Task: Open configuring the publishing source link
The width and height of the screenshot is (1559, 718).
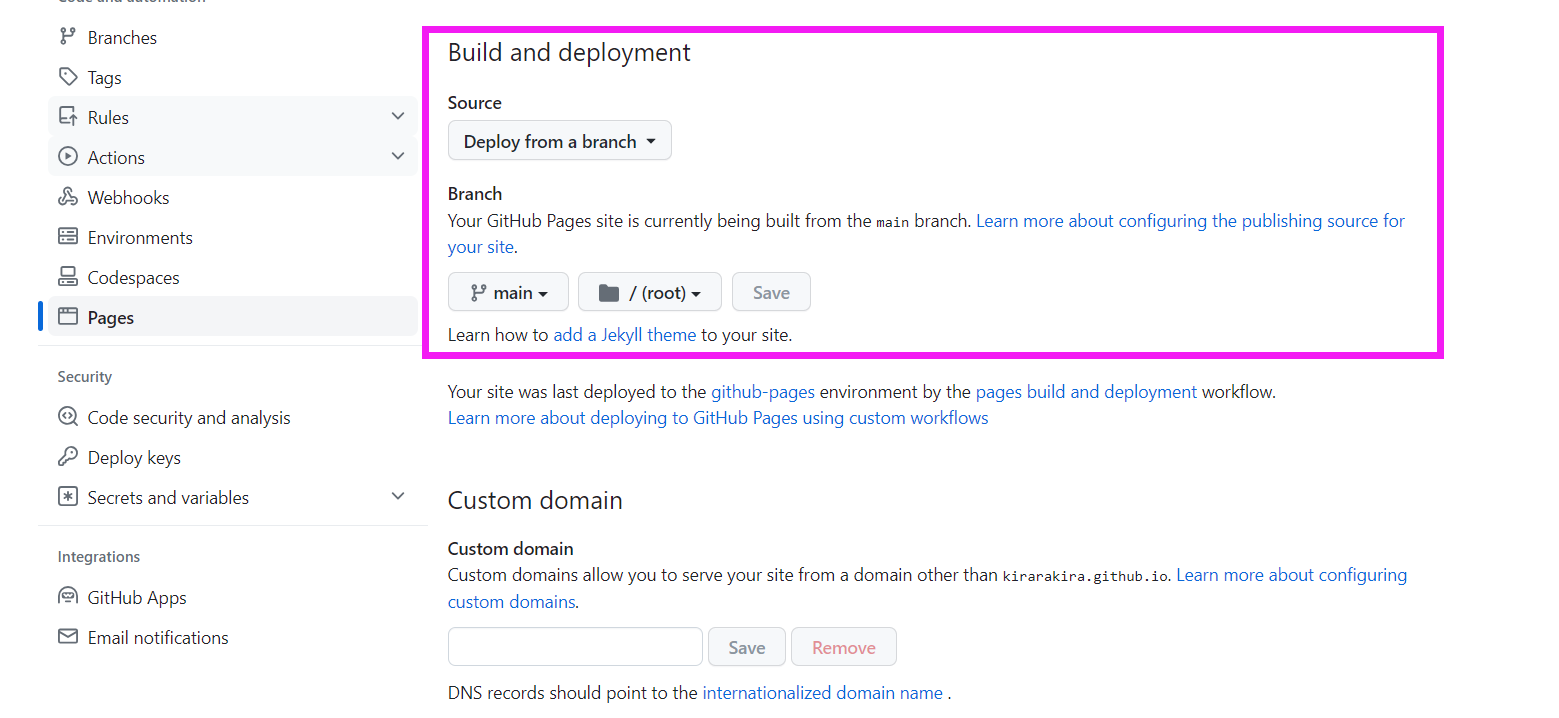Action: pos(1190,220)
